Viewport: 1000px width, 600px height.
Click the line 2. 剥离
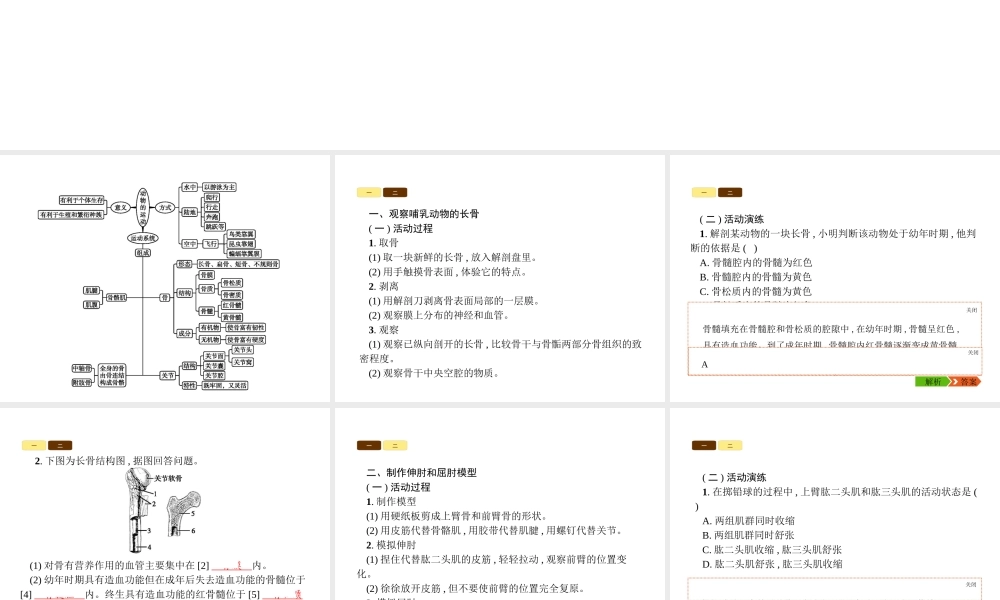click(383, 286)
